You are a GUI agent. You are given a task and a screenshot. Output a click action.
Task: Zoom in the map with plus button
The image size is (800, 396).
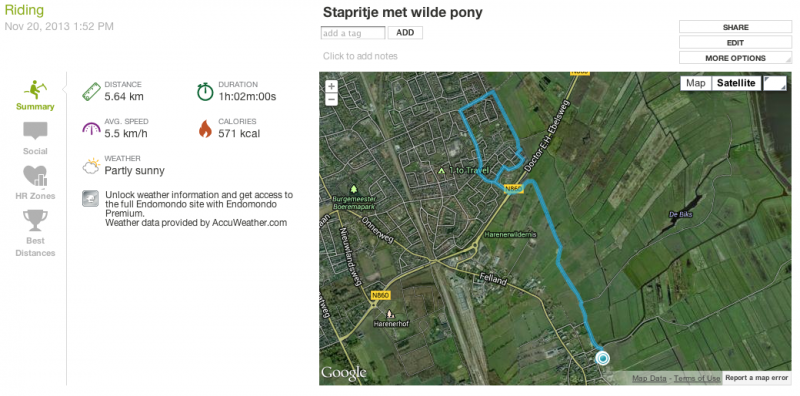click(332, 87)
